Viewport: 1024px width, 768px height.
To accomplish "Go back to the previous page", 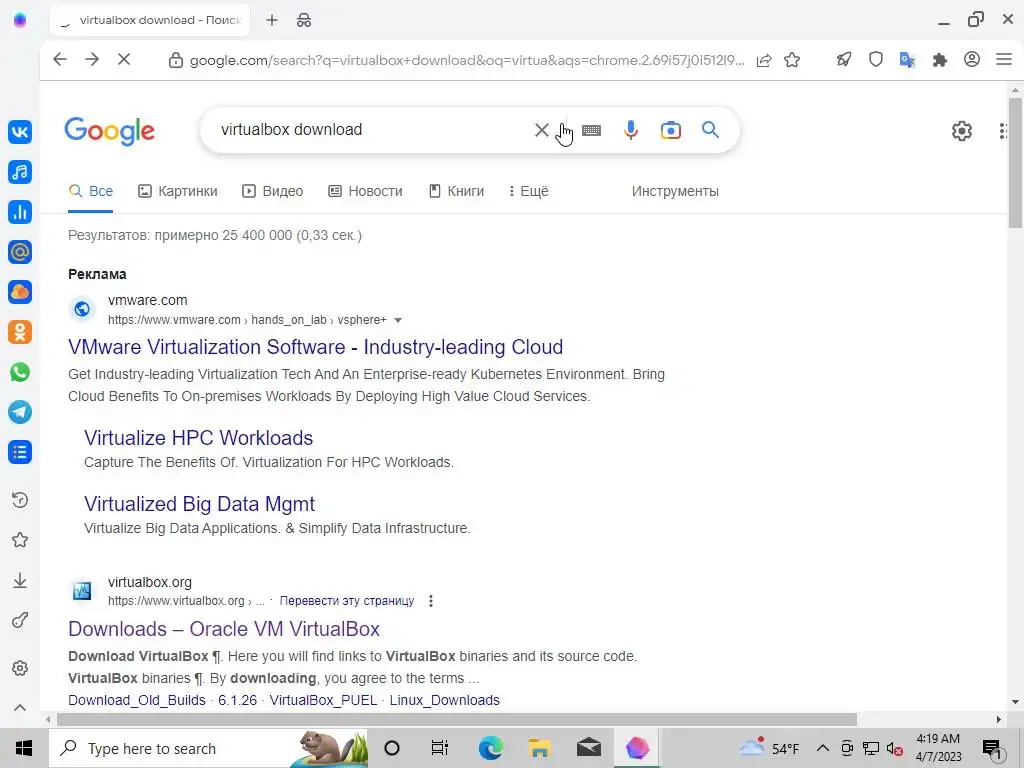I will pyautogui.click(x=60, y=59).
